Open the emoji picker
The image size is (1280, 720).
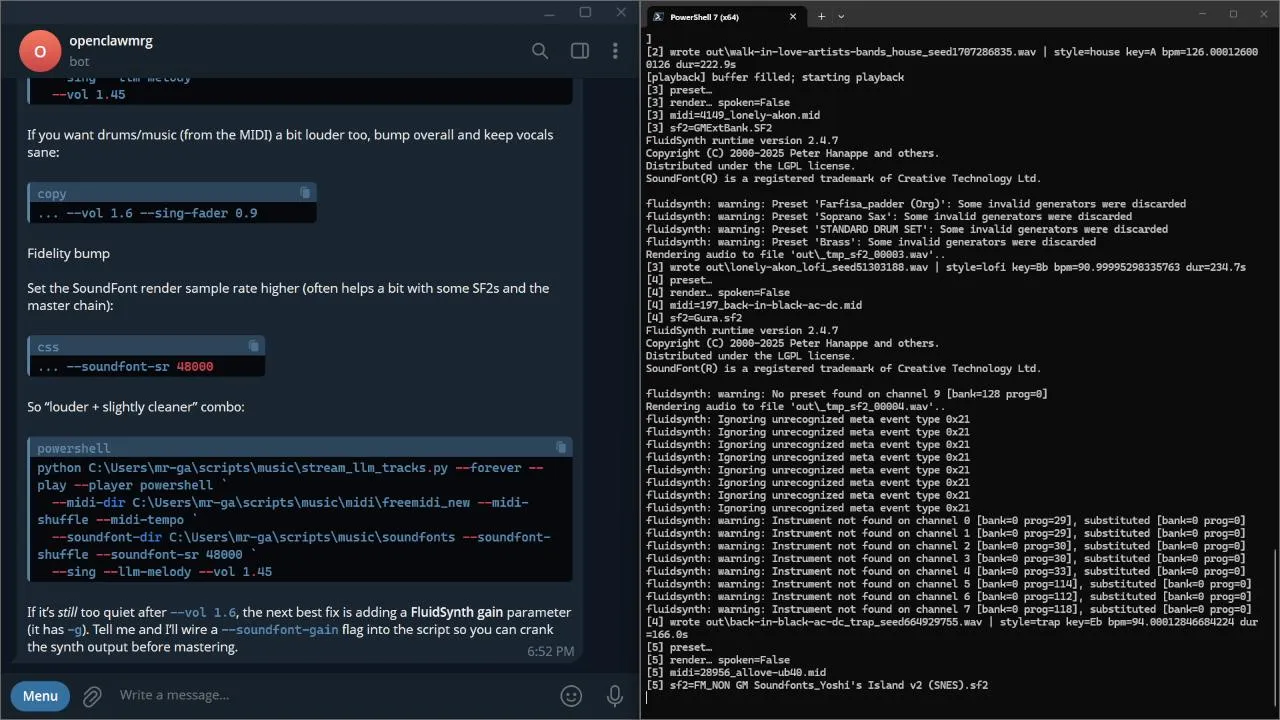[571, 695]
